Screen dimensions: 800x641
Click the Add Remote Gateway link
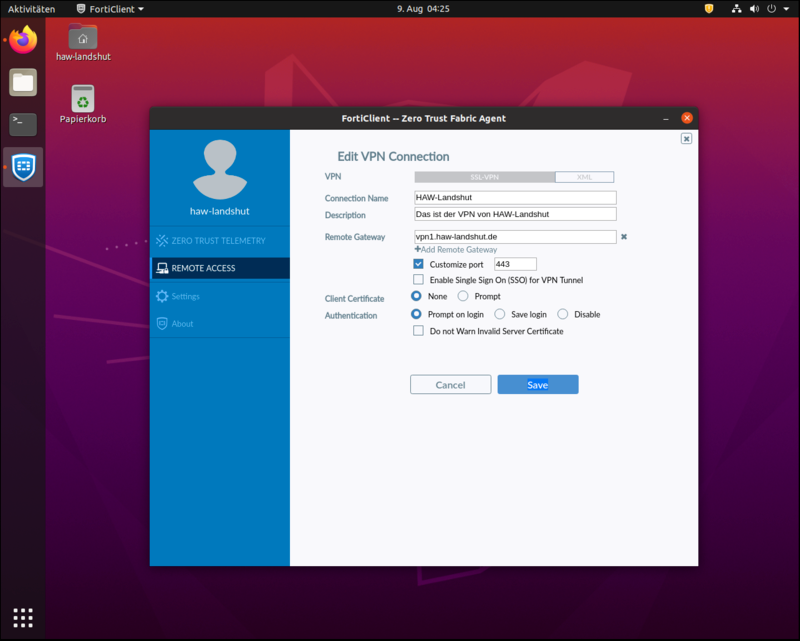(457, 250)
